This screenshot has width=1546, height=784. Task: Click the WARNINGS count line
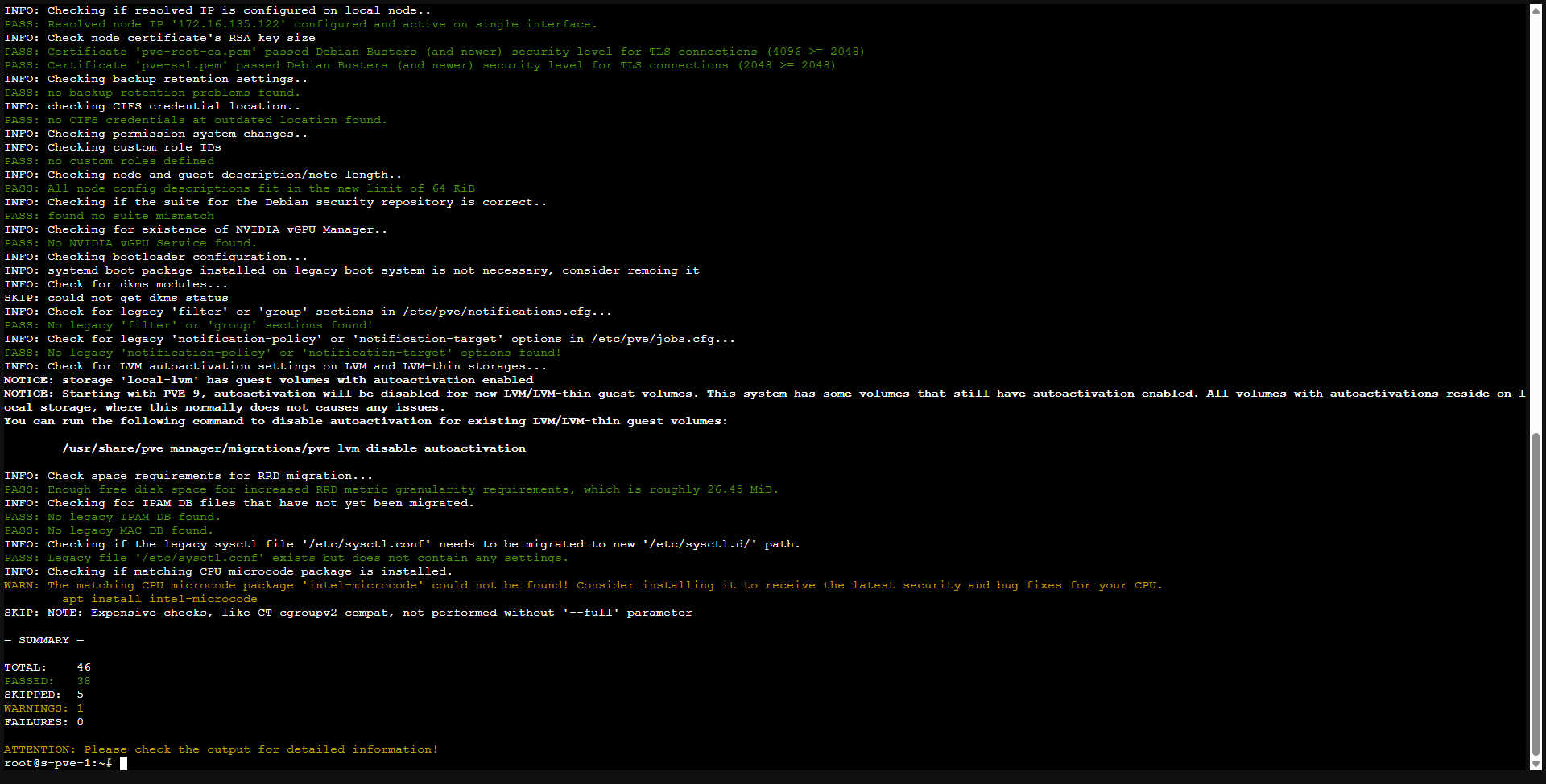pos(44,708)
